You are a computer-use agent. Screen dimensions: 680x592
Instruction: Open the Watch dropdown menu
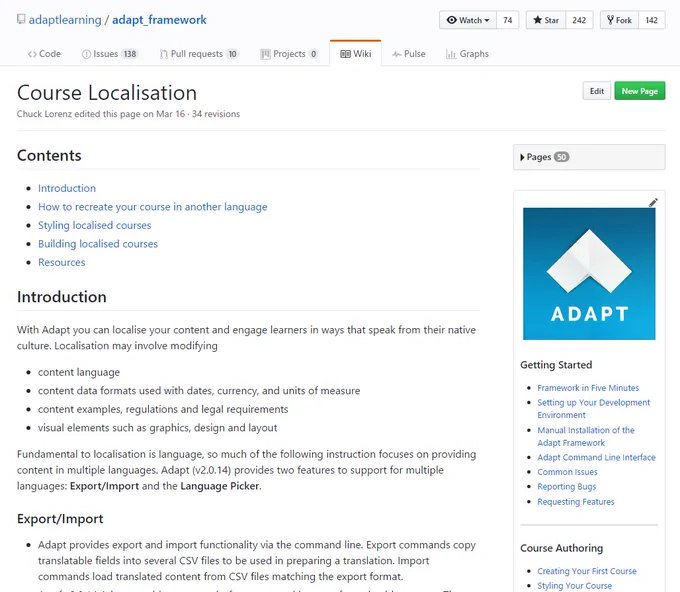click(x=468, y=20)
